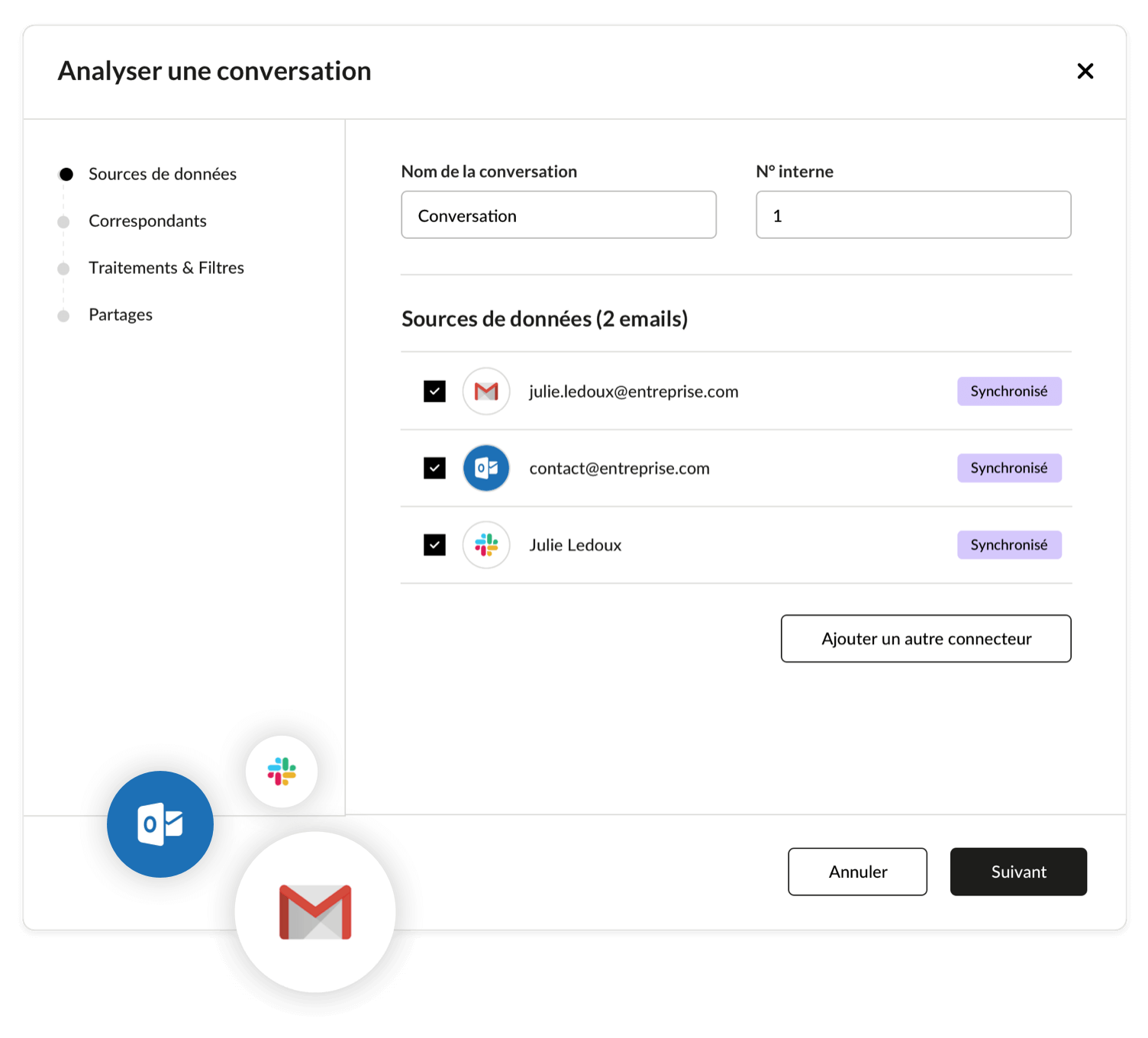Click the floating Slack icon
This screenshot has width=1148, height=1038.
pyautogui.click(x=282, y=772)
